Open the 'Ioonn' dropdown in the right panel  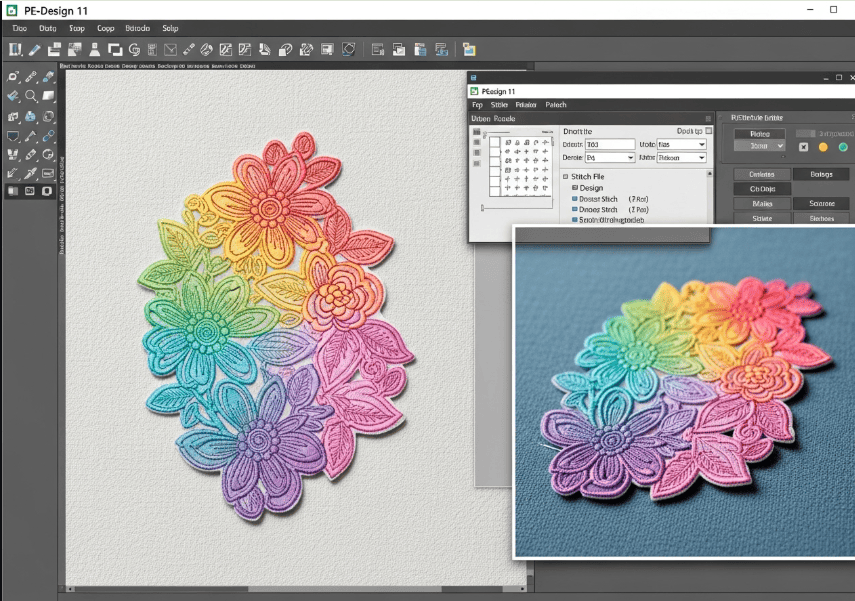760,146
